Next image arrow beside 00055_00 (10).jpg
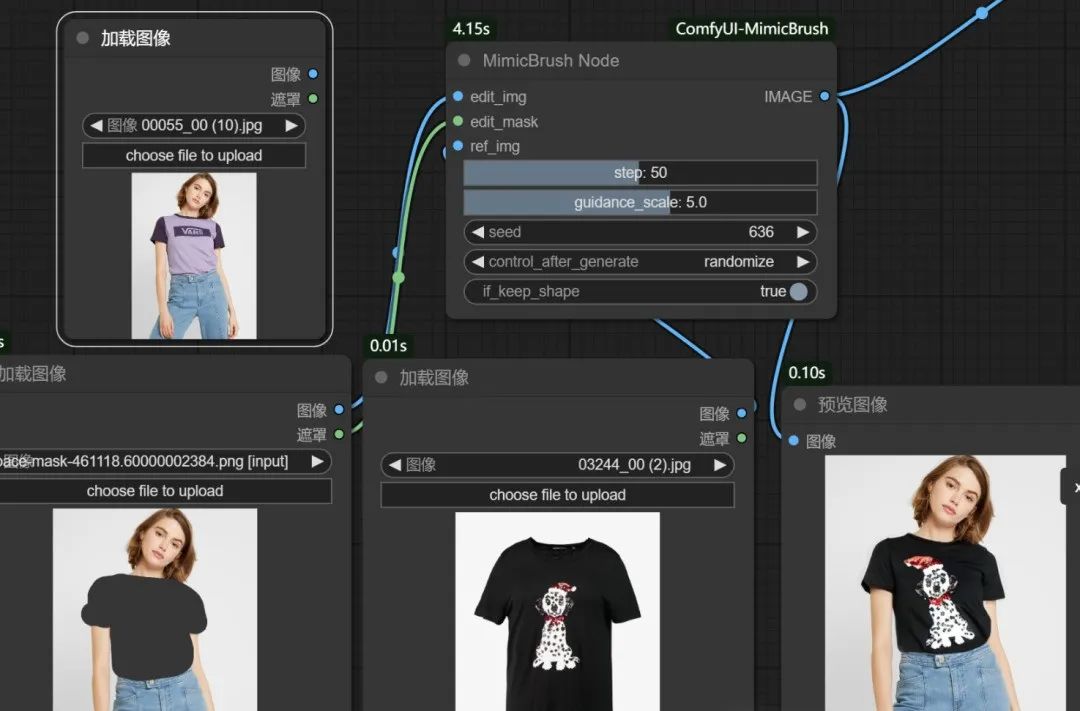The height and width of the screenshot is (711, 1080). (291, 125)
